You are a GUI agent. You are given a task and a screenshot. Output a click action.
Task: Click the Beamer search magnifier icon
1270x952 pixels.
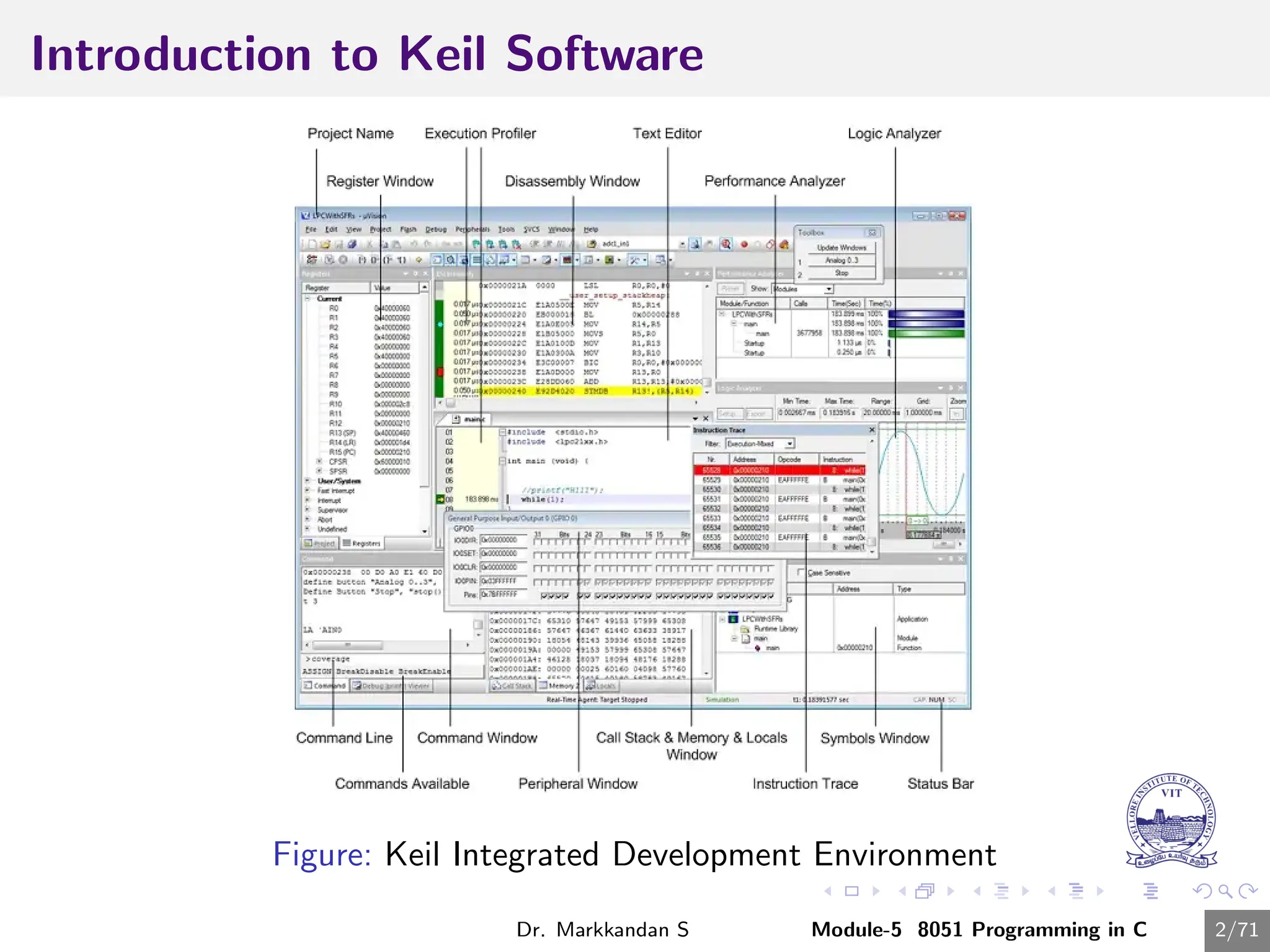[1225, 891]
